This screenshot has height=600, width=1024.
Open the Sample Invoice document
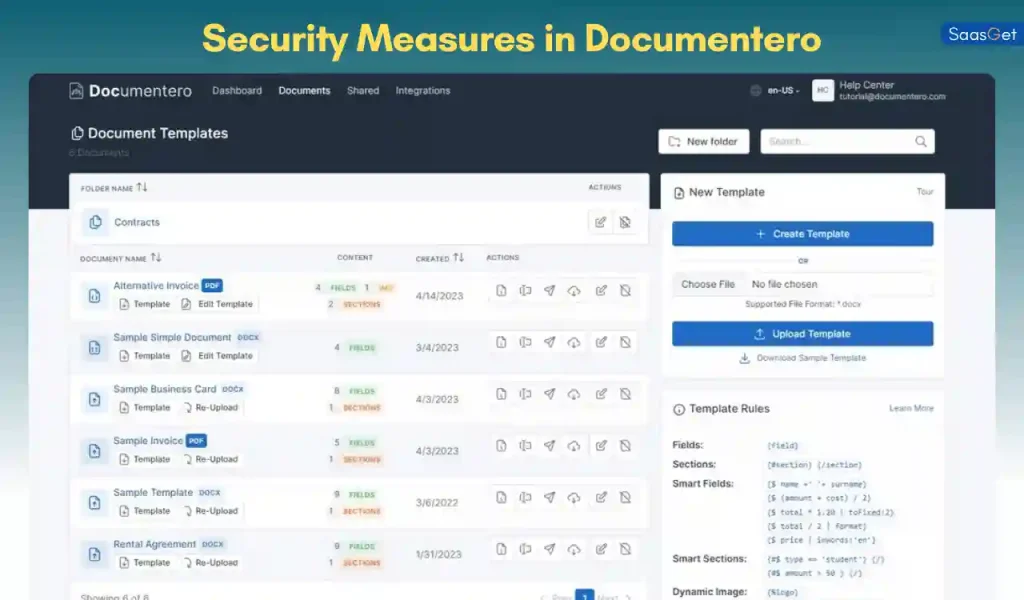pos(148,441)
